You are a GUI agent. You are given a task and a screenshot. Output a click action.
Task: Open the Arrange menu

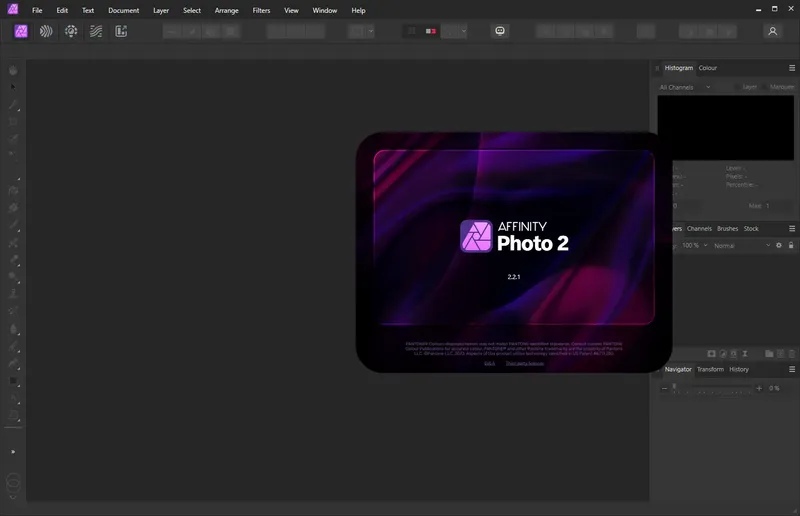tap(227, 10)
